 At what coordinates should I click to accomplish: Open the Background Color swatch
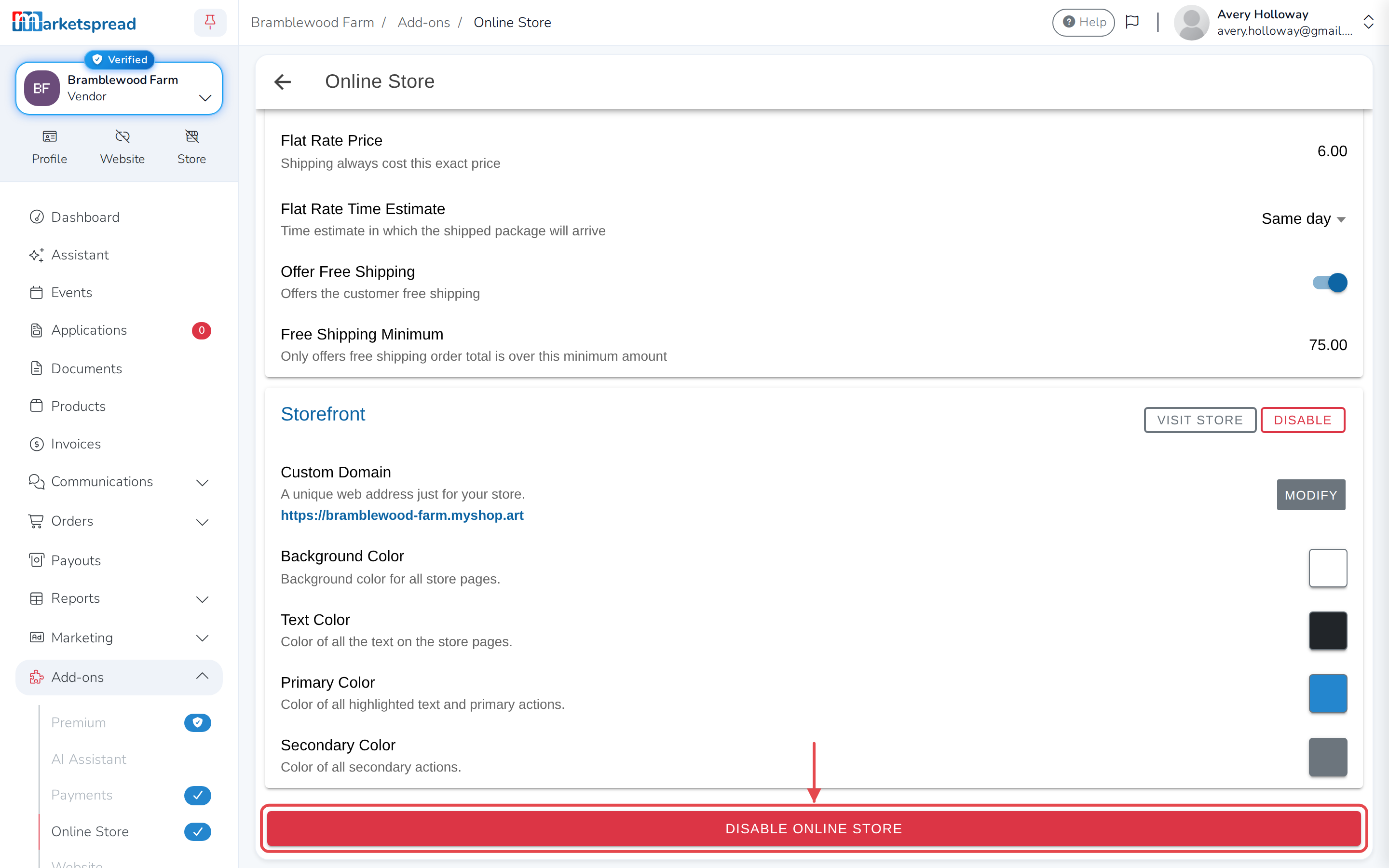tap(1328, 568)
